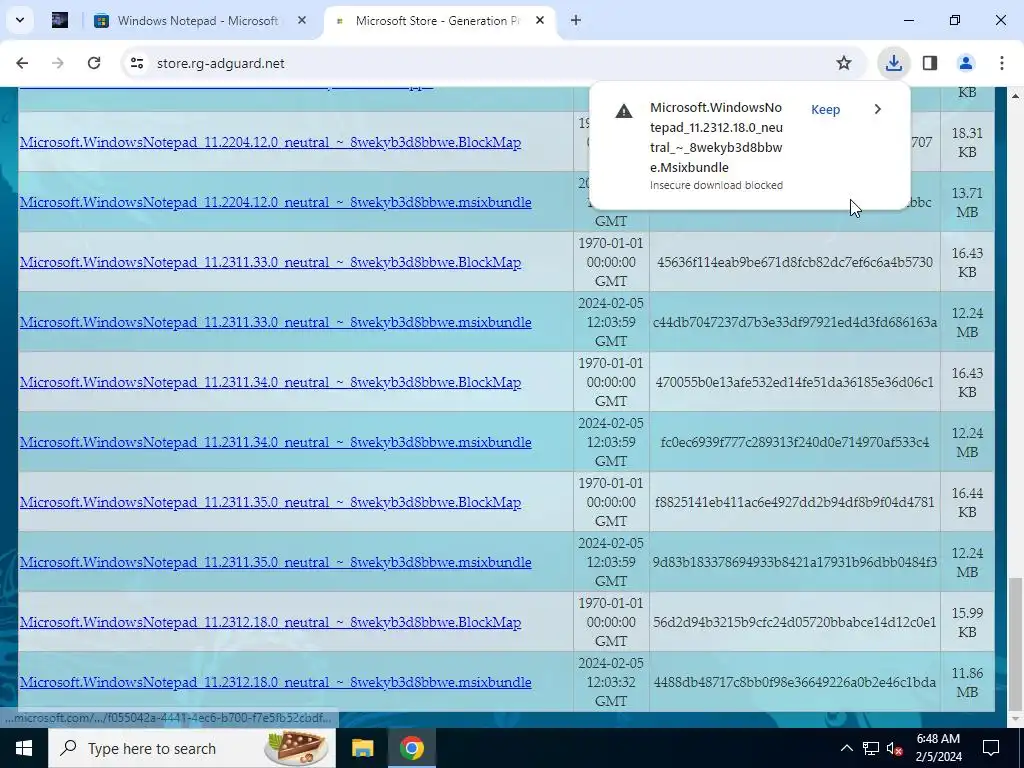Open the tab search dropdown arrow
Viewport: 1024px width, 768px height.
coord(20,20)
